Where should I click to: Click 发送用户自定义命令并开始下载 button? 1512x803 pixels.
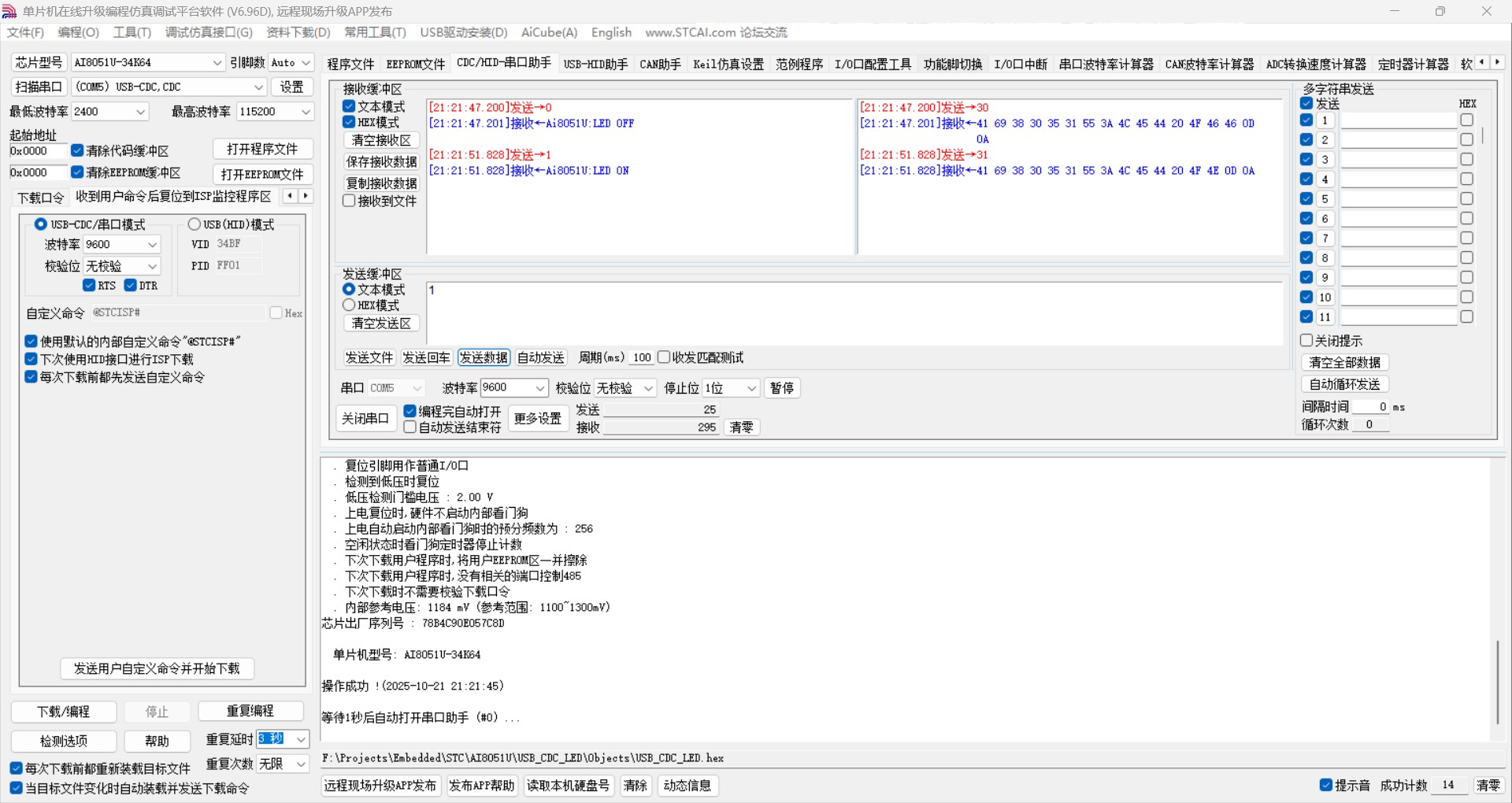coord(157,668)
